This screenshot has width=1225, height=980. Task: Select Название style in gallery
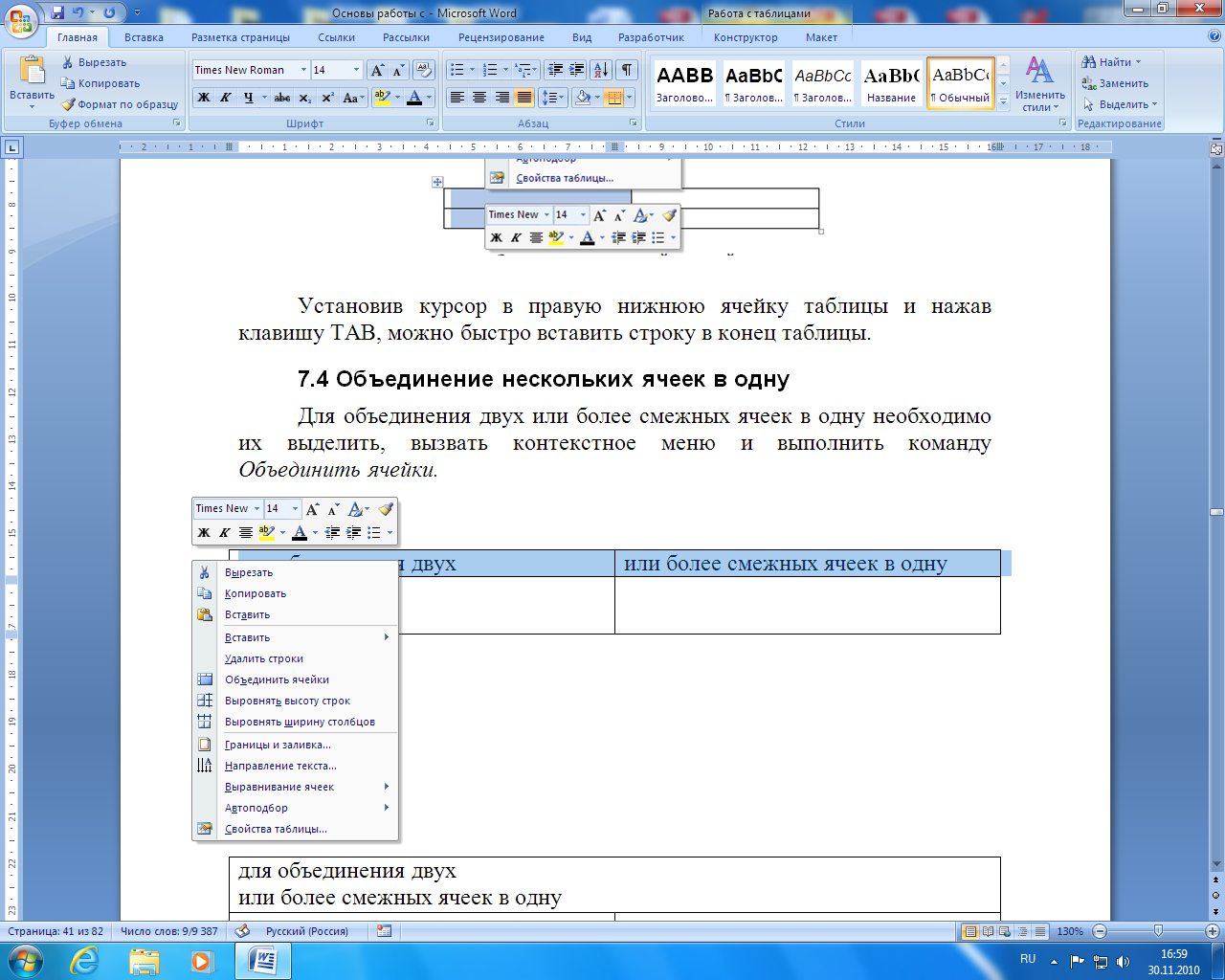pyautogui.click(x=891, y=83)
